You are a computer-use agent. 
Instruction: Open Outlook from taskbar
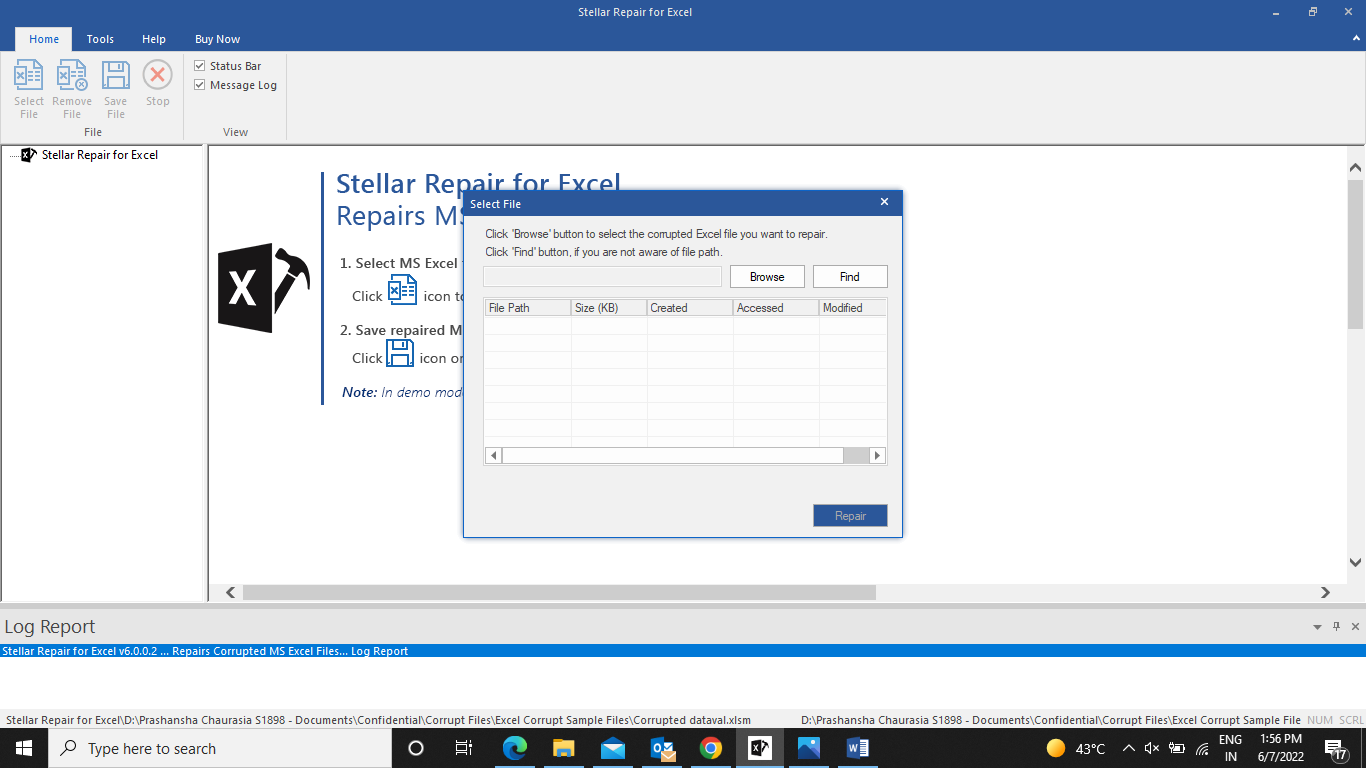(661, 748)
